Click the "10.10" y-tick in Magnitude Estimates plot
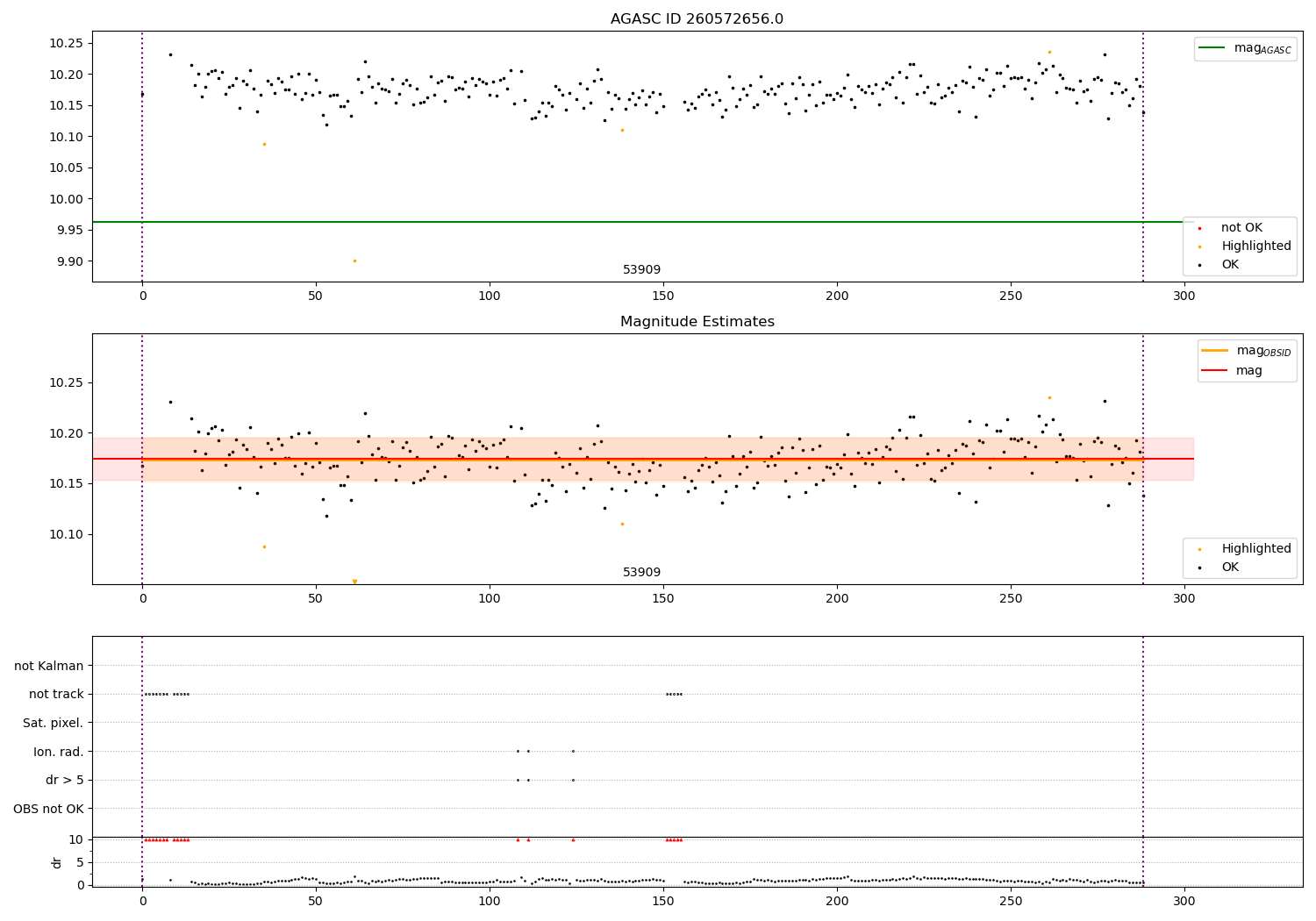This screenshot has width=1316, height=921. (x=66, y=534)
